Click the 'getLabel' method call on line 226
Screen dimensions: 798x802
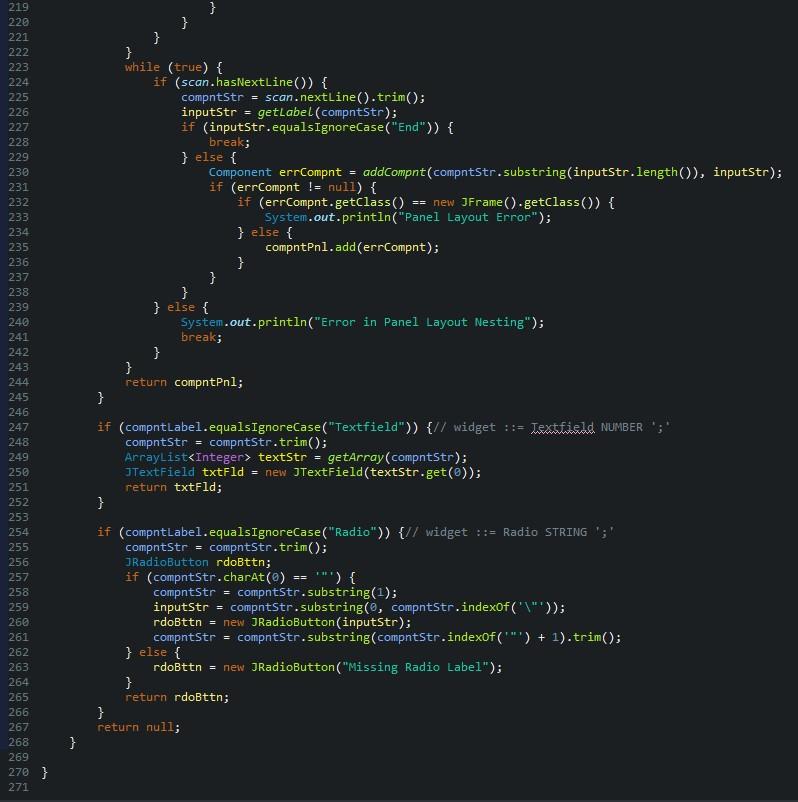coord(285,112)
